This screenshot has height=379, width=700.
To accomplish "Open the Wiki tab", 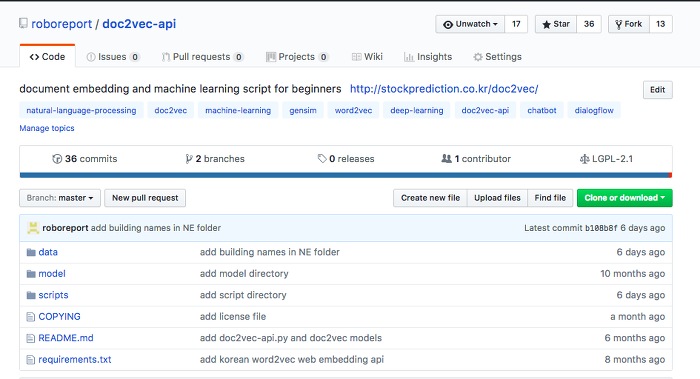I will pyautogui.click(x=367, y=57).
